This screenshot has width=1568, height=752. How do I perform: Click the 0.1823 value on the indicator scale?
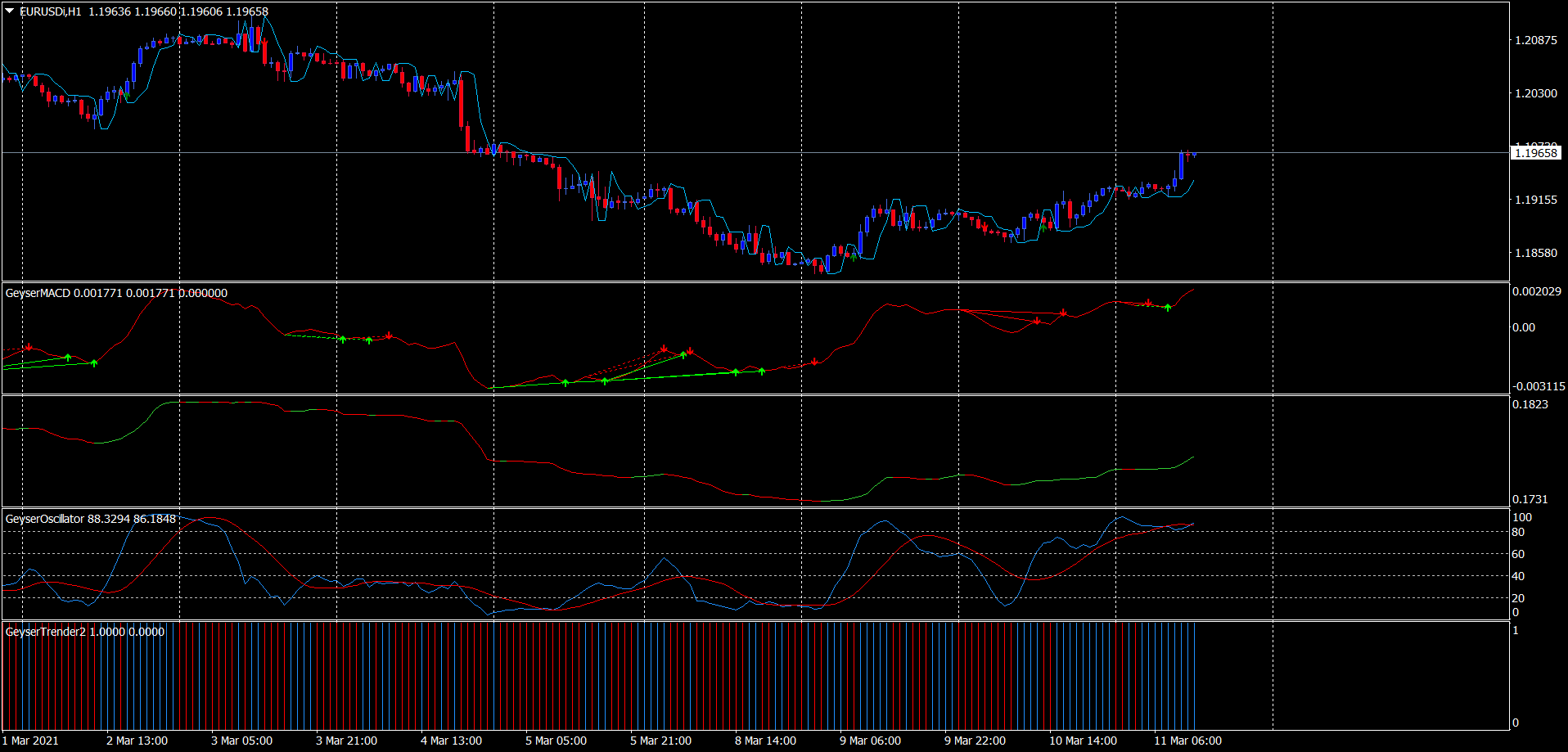(x=1530, y=404)
